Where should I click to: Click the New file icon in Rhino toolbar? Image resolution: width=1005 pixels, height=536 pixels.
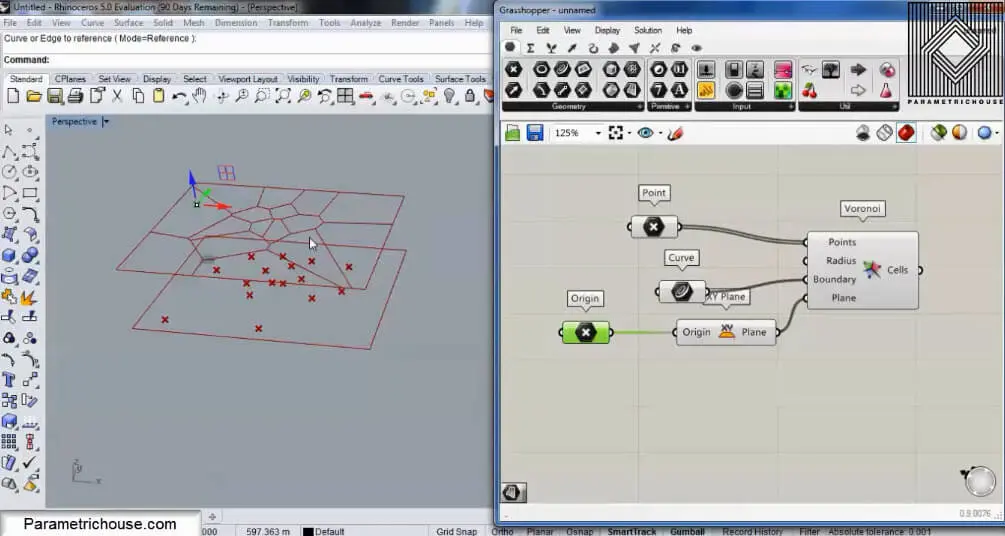13,96
